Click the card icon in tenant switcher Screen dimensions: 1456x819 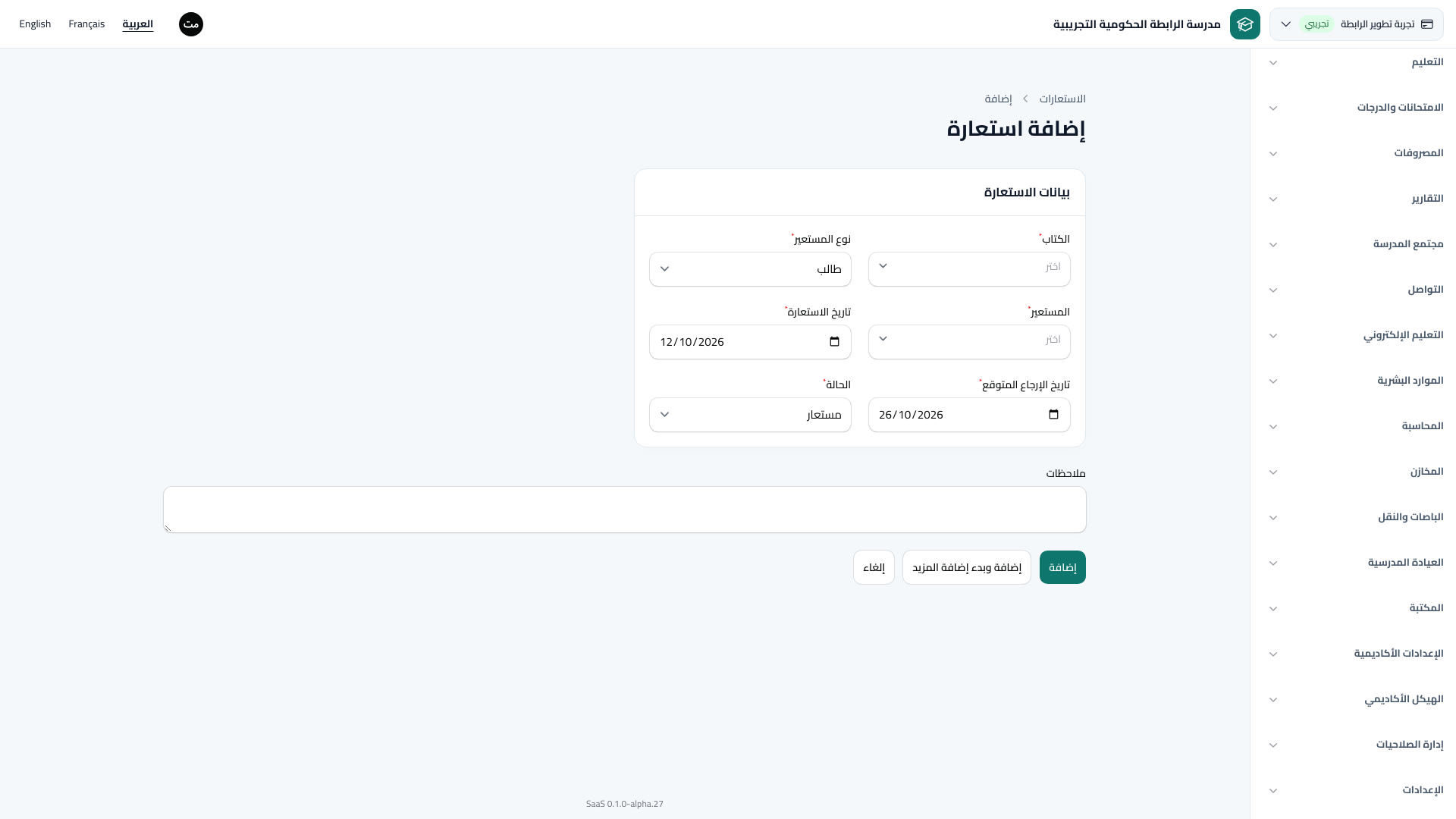1427,24
